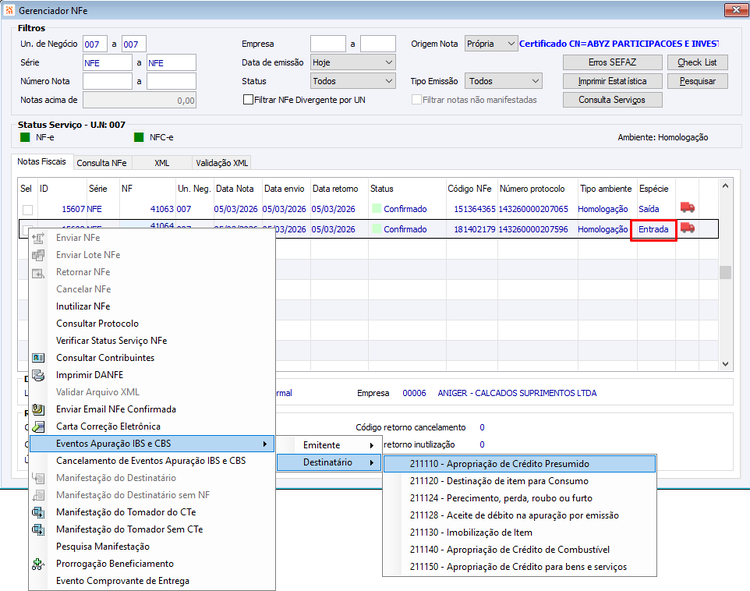
Task: Click the Número Nota start input field
Action: pos(107,81)
